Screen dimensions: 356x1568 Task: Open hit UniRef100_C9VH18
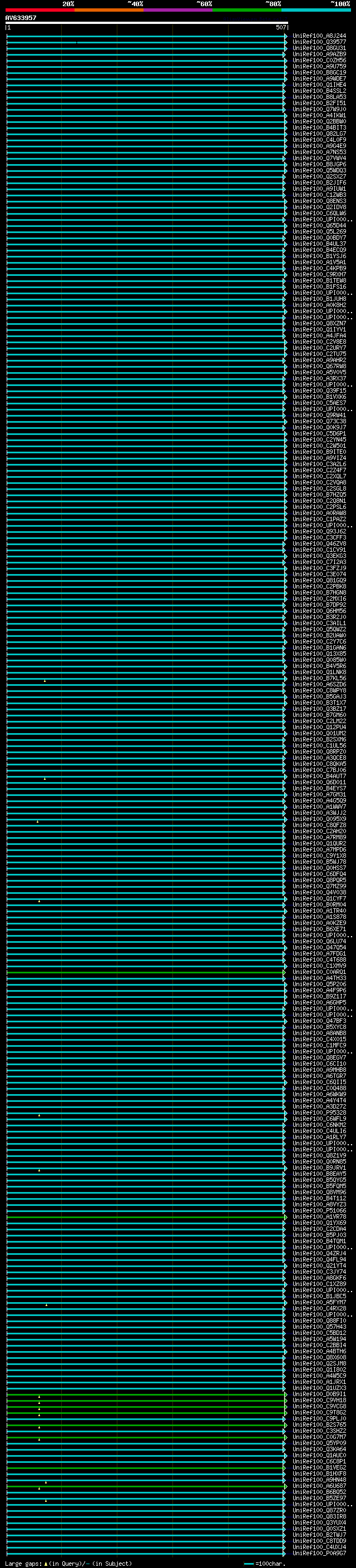point(319,1401)
